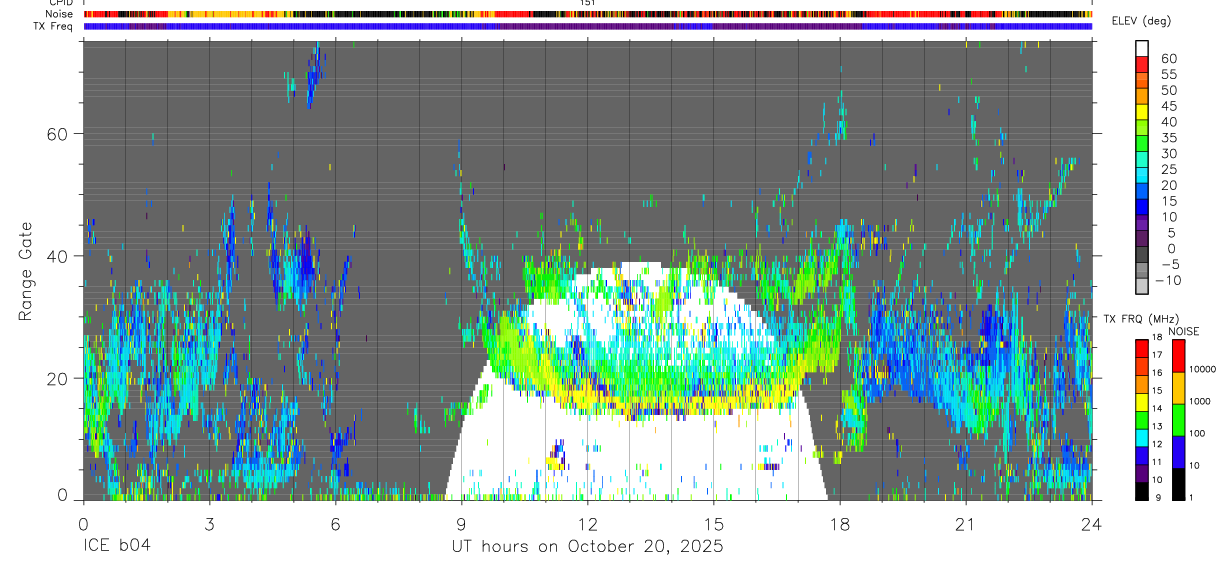This screenshot has height=567, width=1228.
Task: Click the noise status color bar above the plot
Action: [587, 14]
